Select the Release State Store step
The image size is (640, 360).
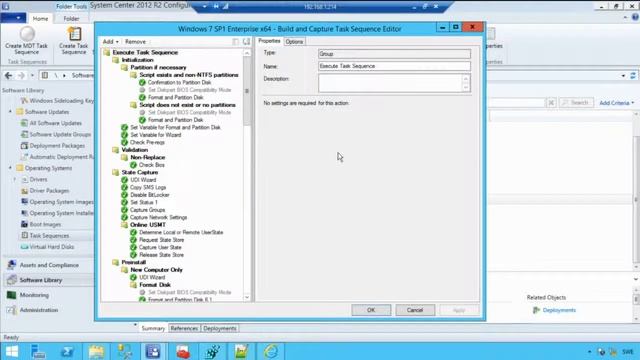(161, 255)
